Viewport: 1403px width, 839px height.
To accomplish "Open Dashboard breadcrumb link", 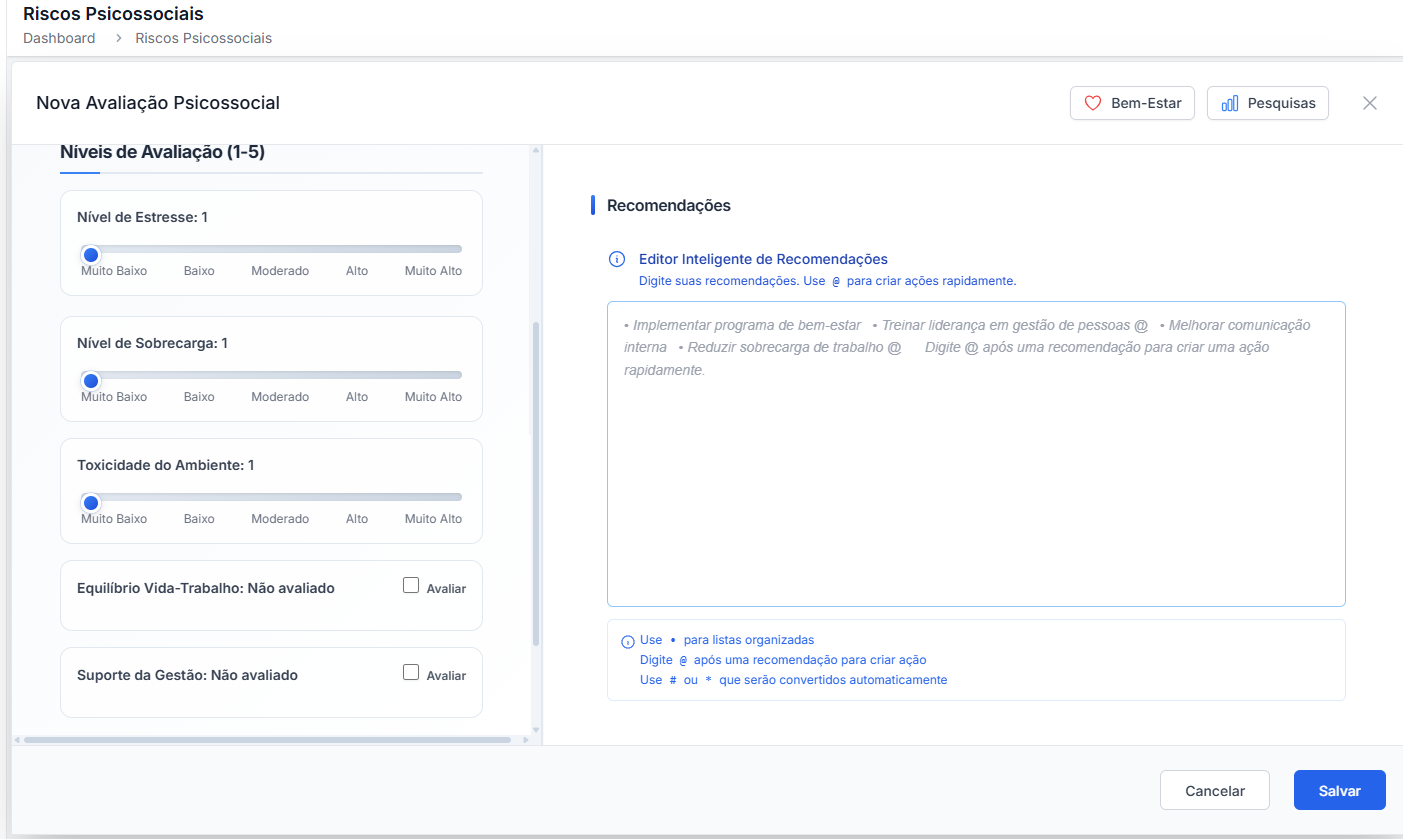I will (59, 38).
